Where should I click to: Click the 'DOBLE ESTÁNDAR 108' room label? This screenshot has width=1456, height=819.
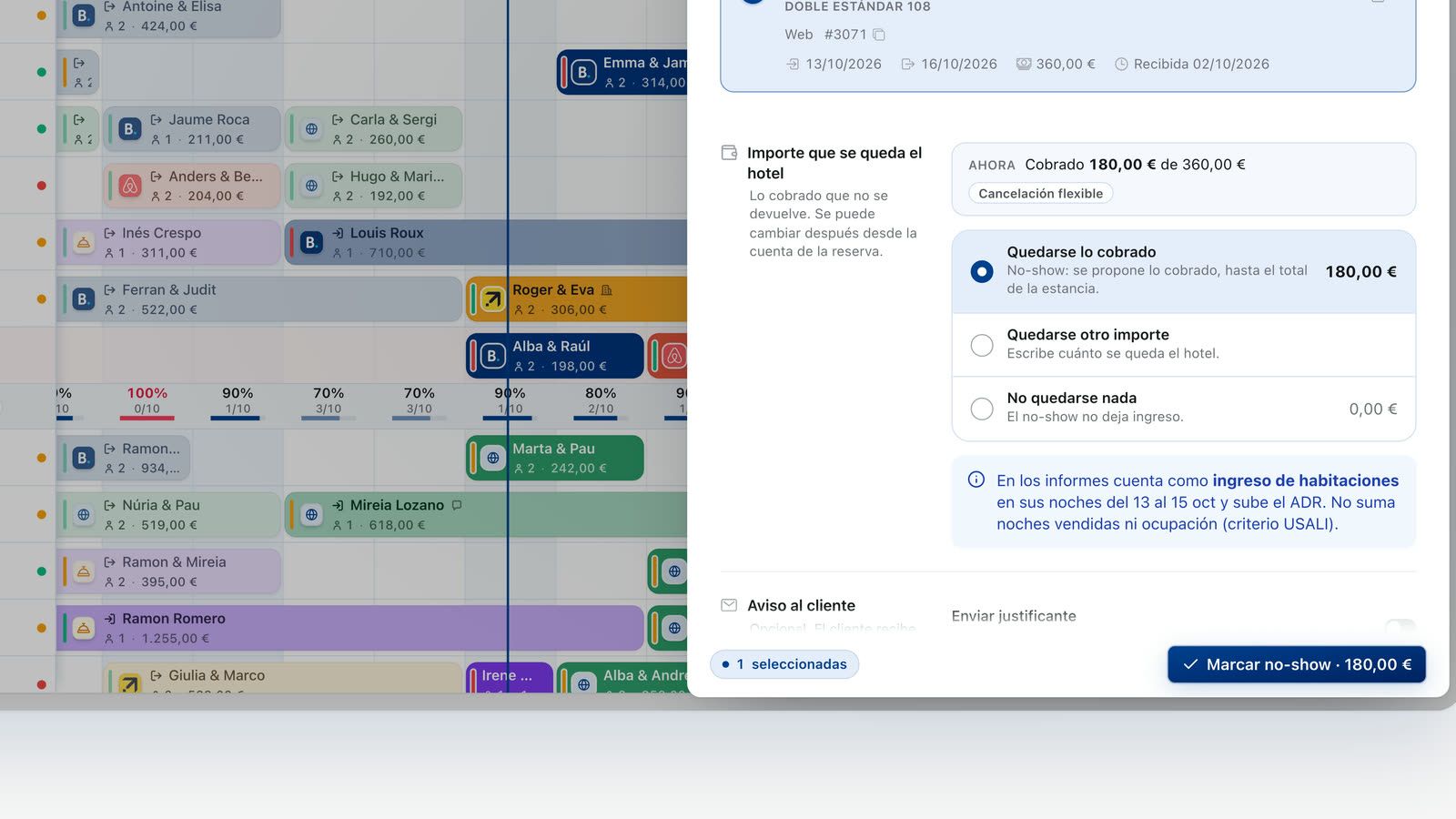(857, 6)
